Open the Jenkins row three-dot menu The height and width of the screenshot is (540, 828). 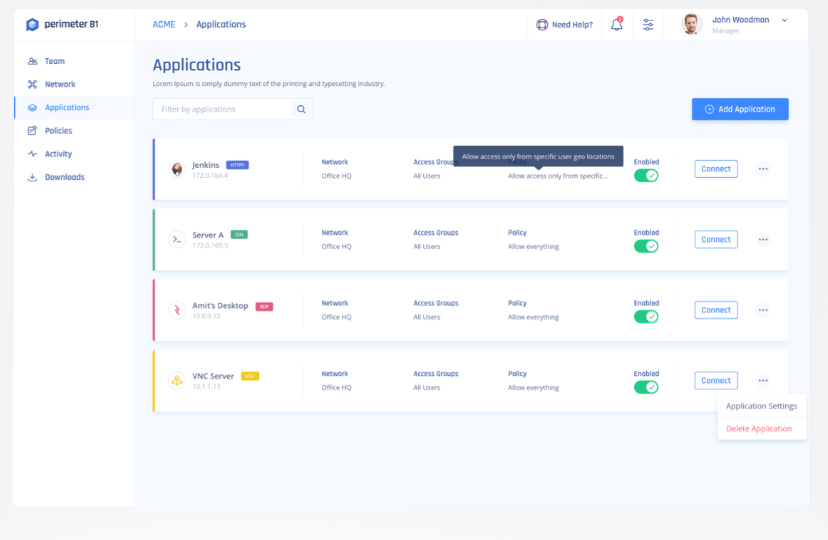(x=763, y=169)
